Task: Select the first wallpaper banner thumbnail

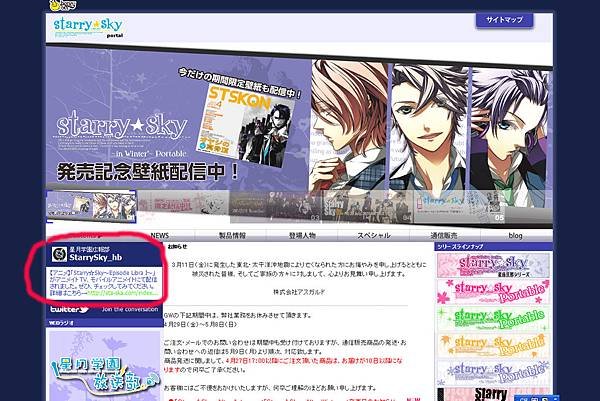Action: pyautogui.click(x=91, y=207)
